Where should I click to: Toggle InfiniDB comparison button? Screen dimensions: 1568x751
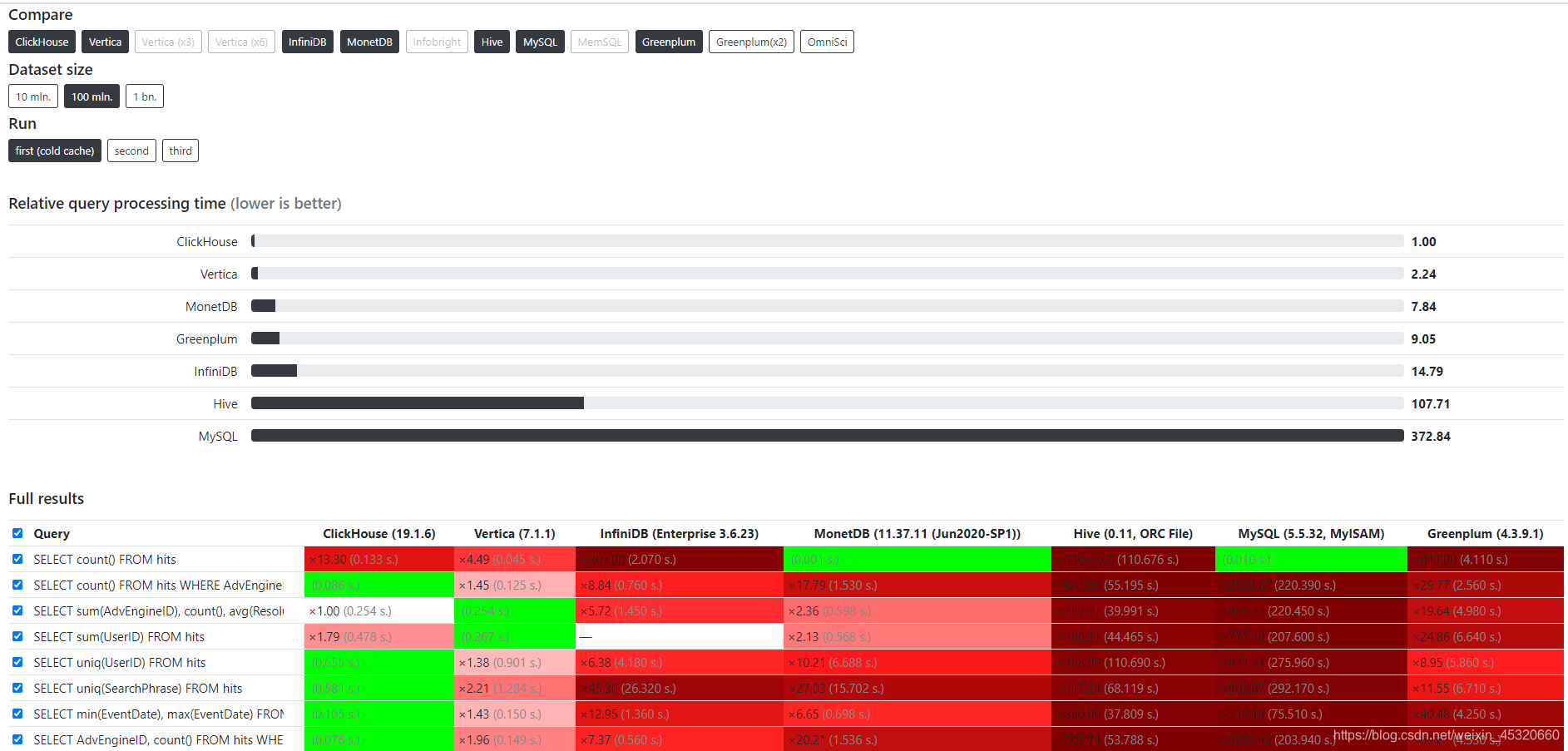pos(307,42)
